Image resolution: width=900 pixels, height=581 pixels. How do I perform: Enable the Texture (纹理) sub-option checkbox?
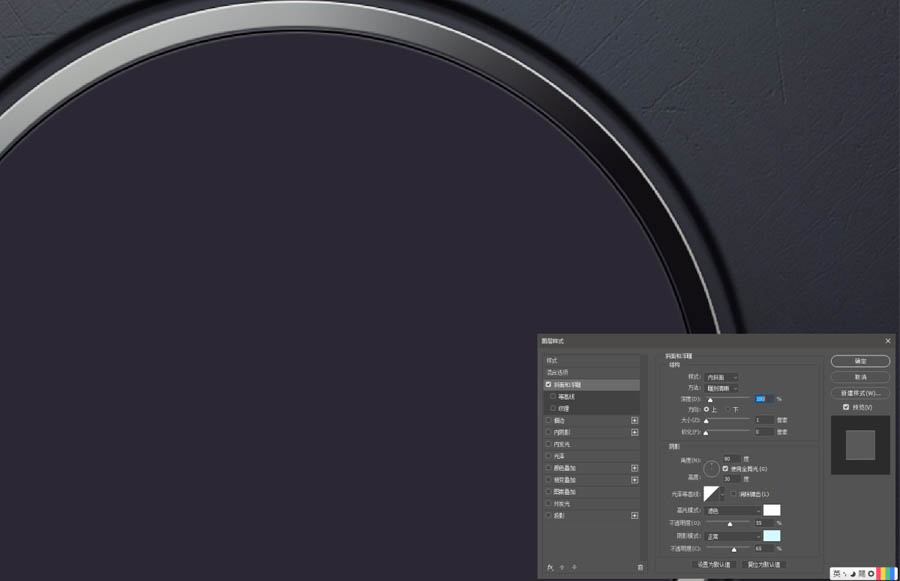point(553,408)
